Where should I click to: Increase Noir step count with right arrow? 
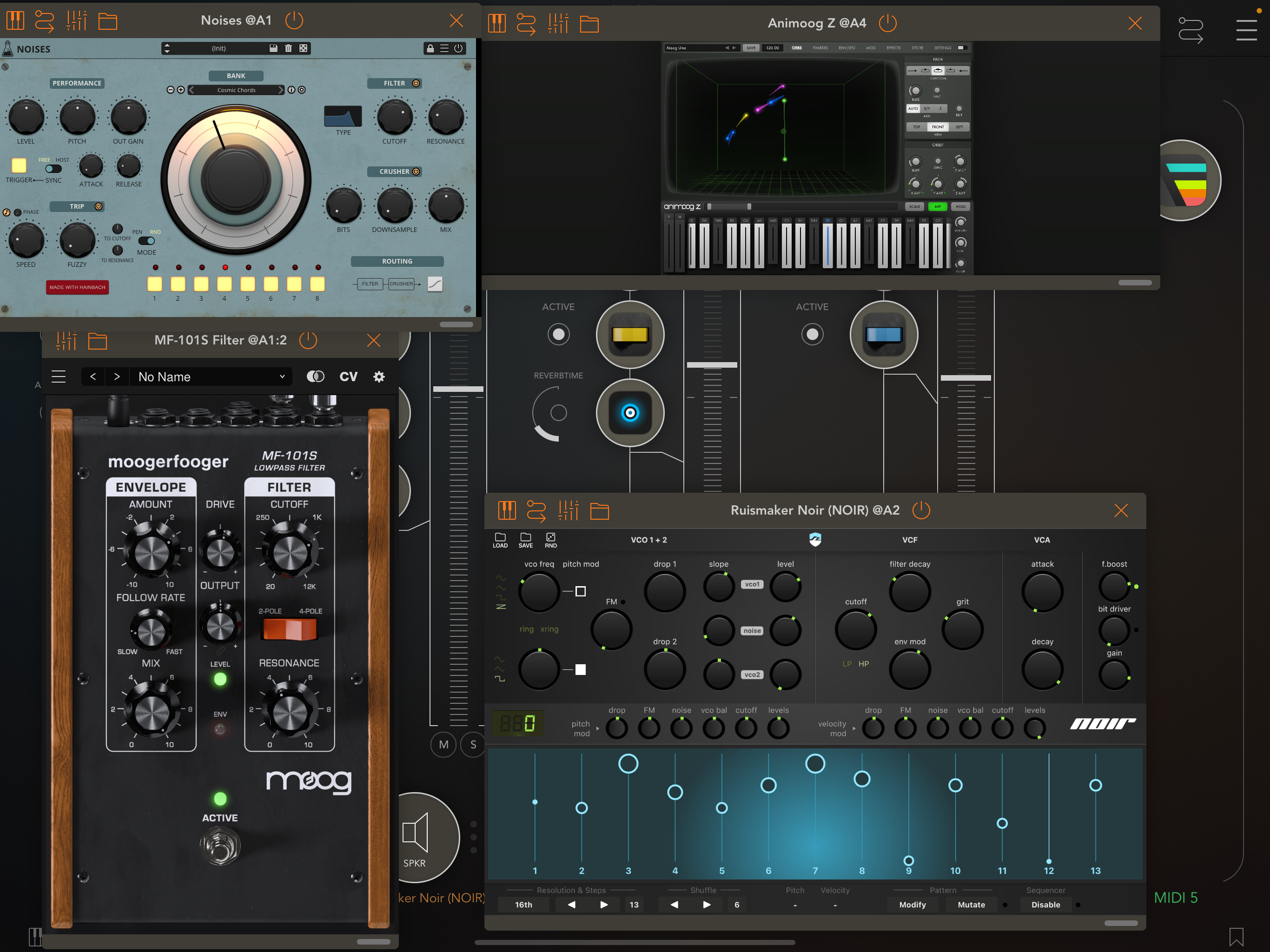[604, 904]
